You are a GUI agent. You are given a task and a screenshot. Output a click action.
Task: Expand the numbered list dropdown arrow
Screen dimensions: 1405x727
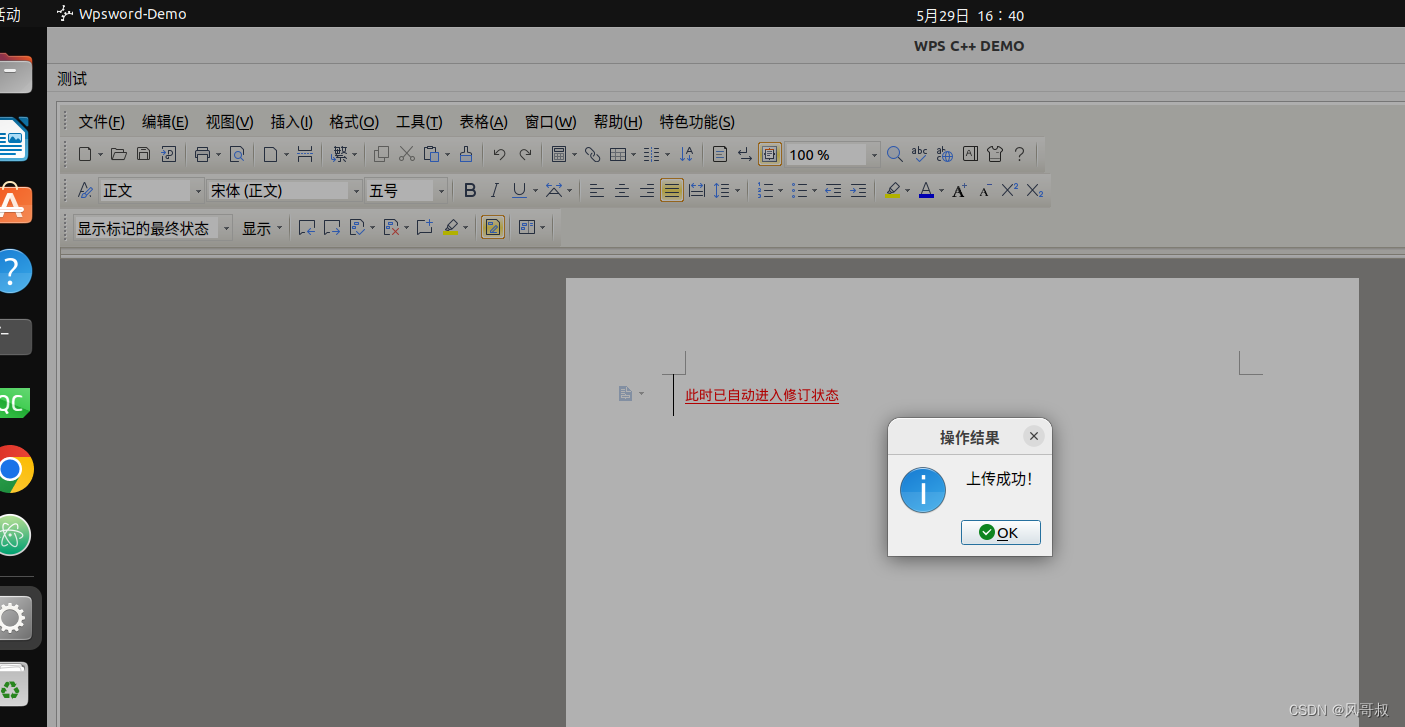point(781,190)
